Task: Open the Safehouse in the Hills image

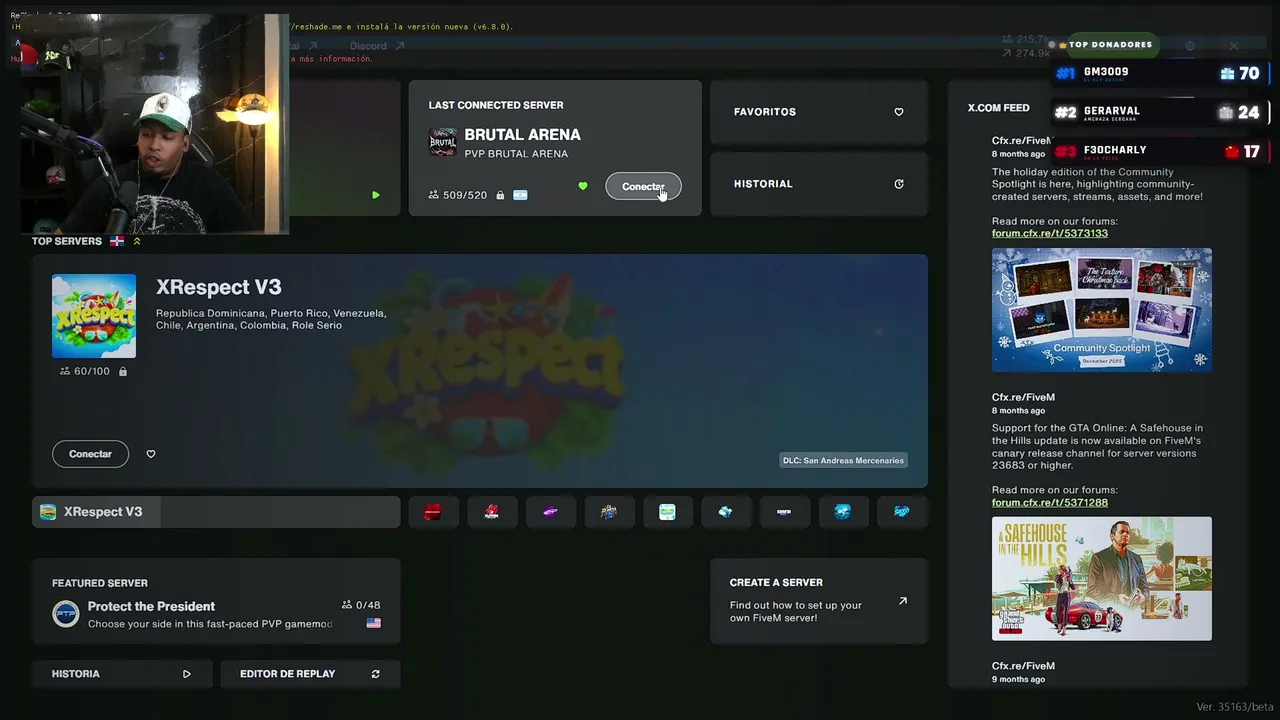Action: click(x=1102, y=579)
